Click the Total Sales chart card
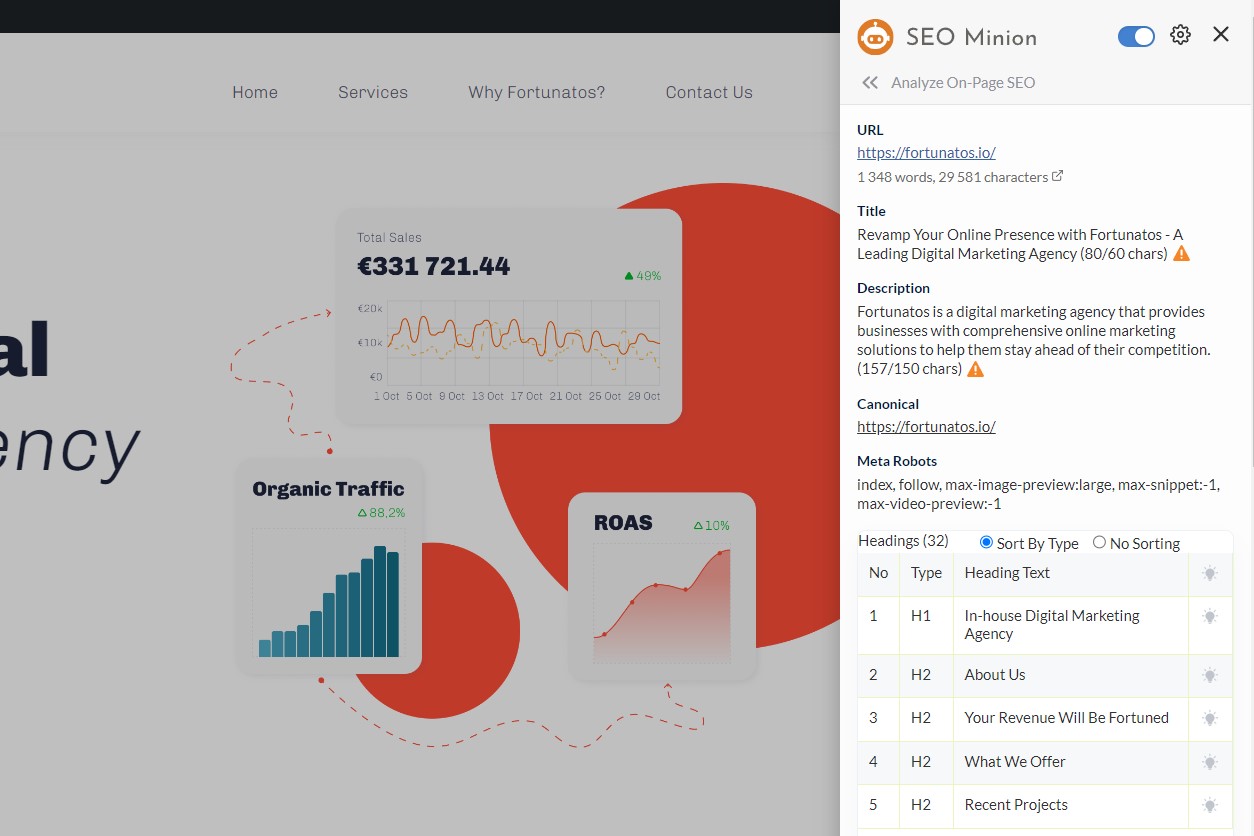The image size is (1254, 836). point(509,316)
